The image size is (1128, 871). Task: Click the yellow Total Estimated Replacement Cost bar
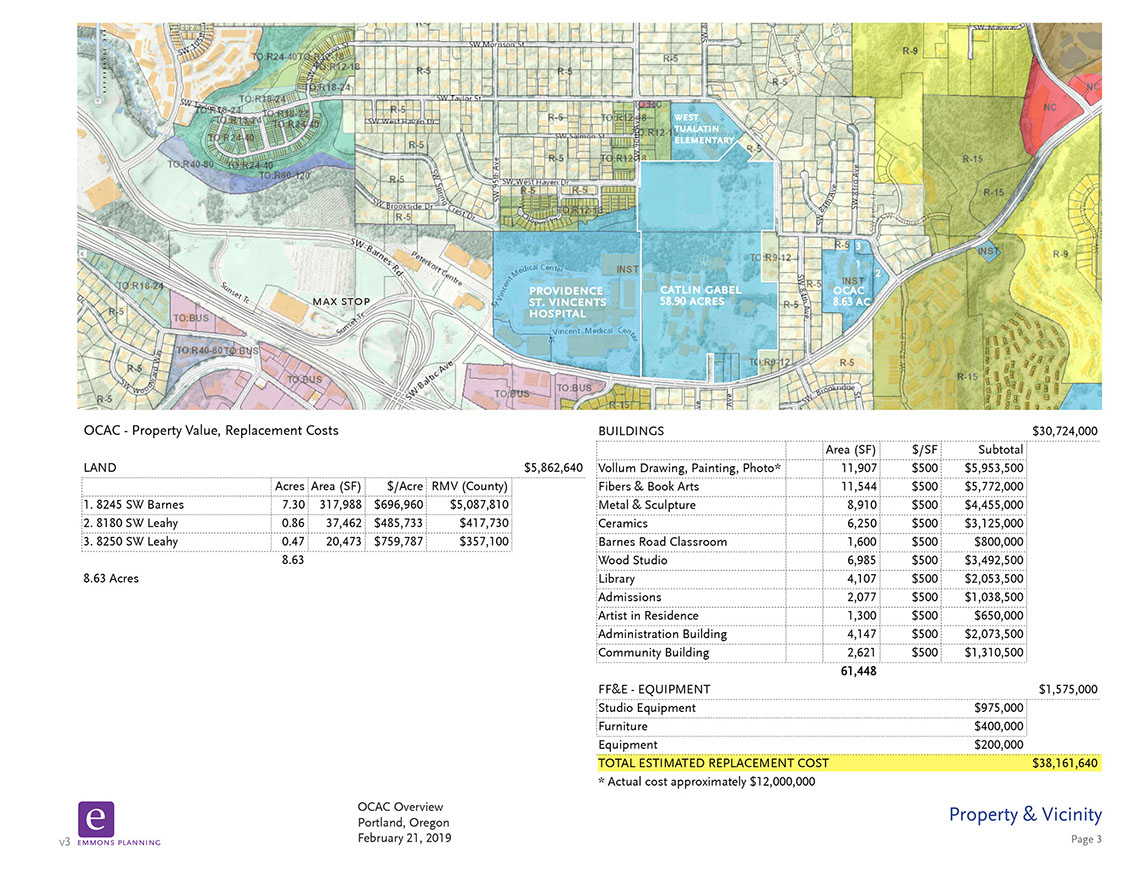848,763
